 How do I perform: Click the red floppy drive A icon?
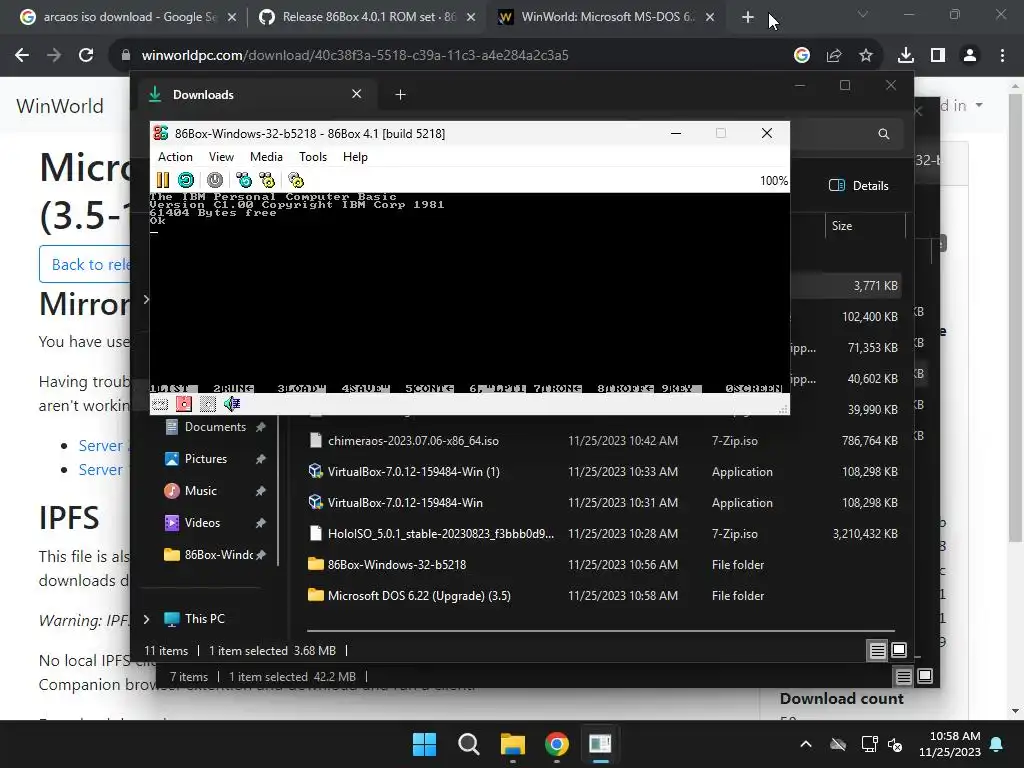tap(184, 404)
